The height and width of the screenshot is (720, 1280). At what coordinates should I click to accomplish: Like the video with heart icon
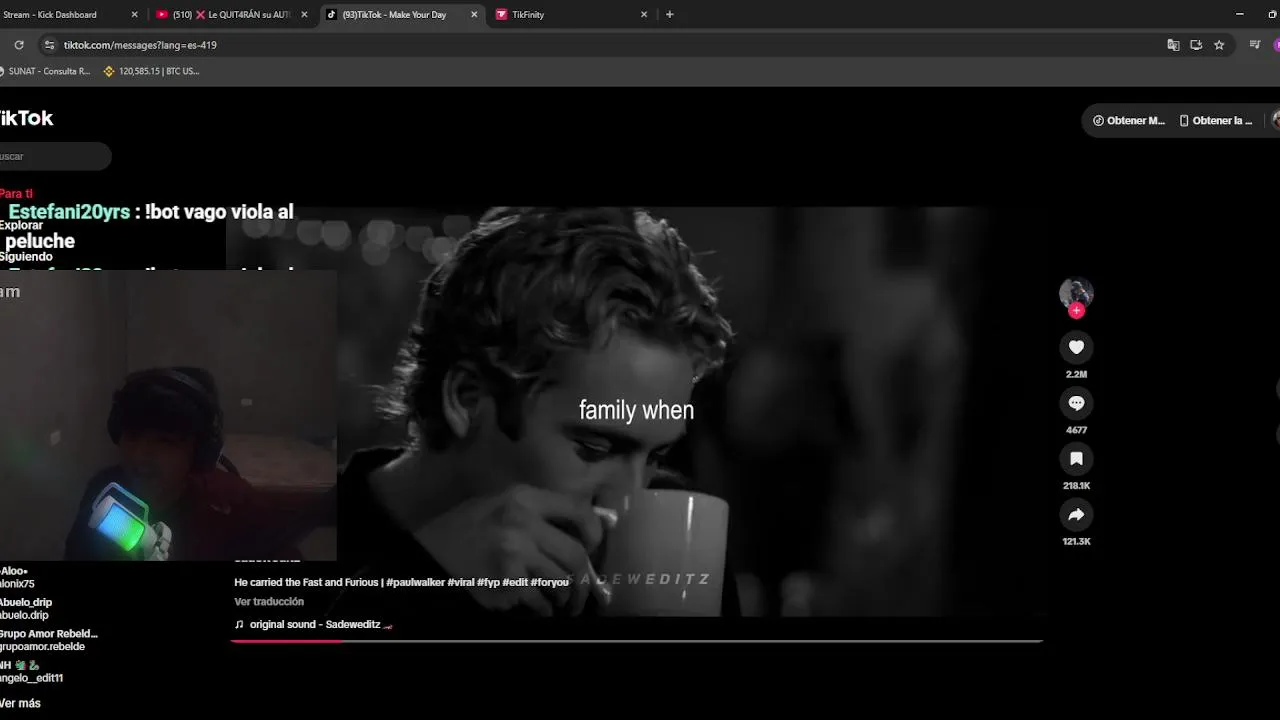click(1076, 347)
